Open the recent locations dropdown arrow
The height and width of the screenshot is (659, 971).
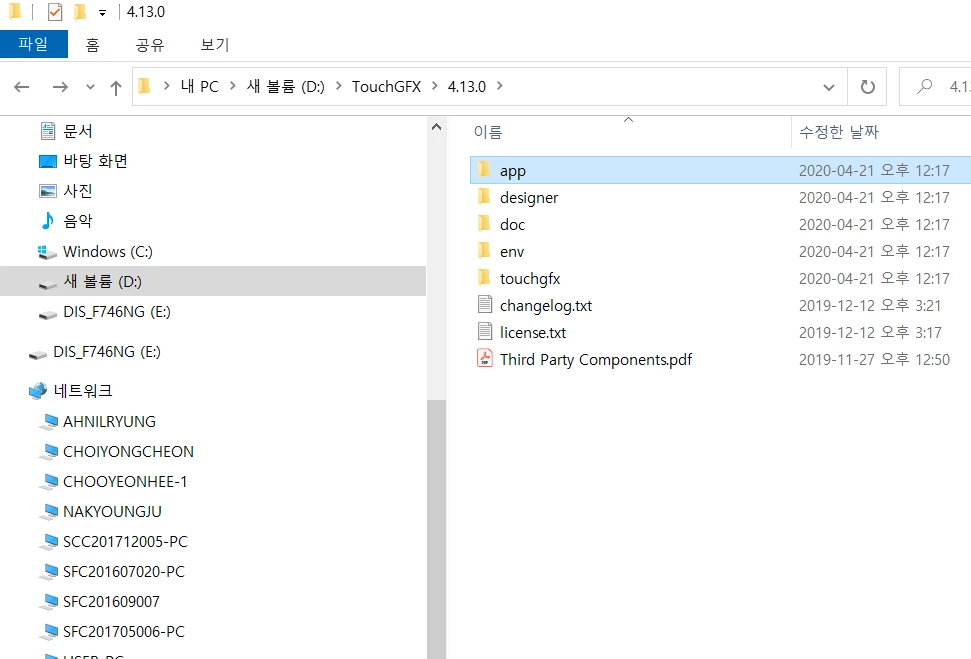tap(90, 87)
